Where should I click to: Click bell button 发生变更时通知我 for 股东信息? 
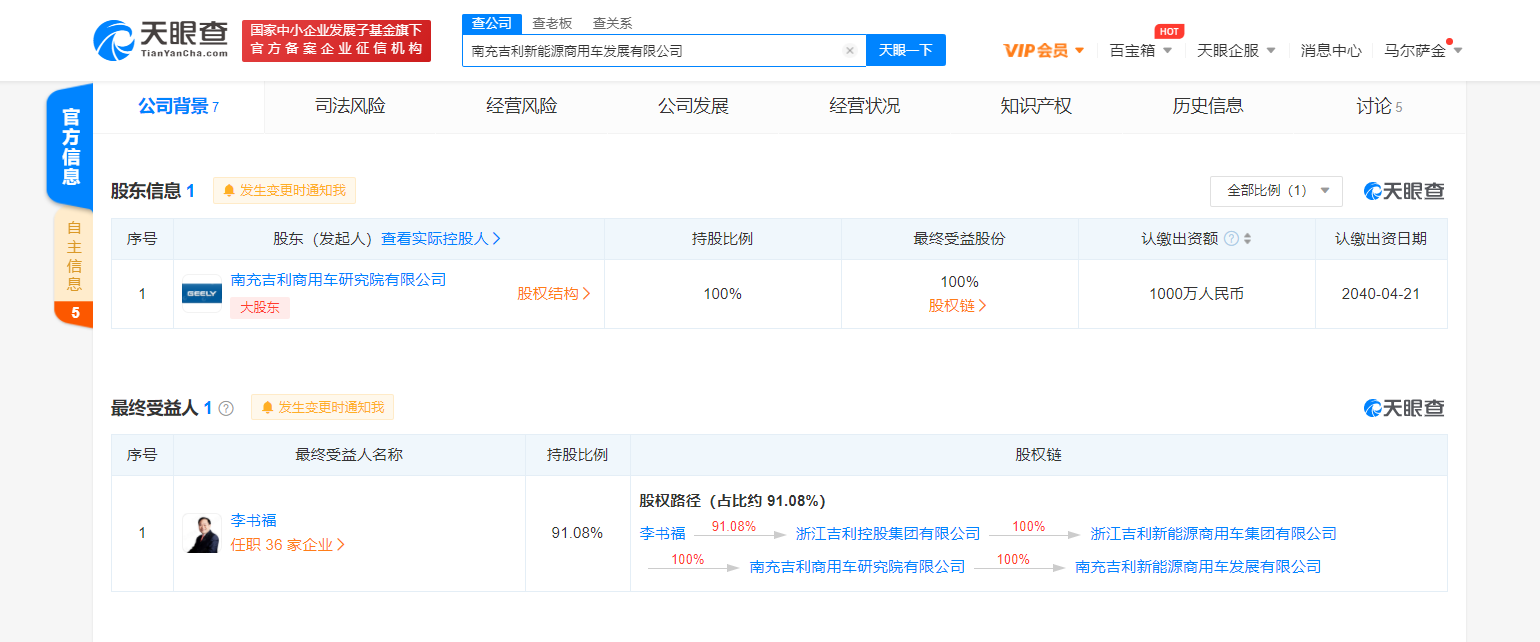(x=285, y=191)
